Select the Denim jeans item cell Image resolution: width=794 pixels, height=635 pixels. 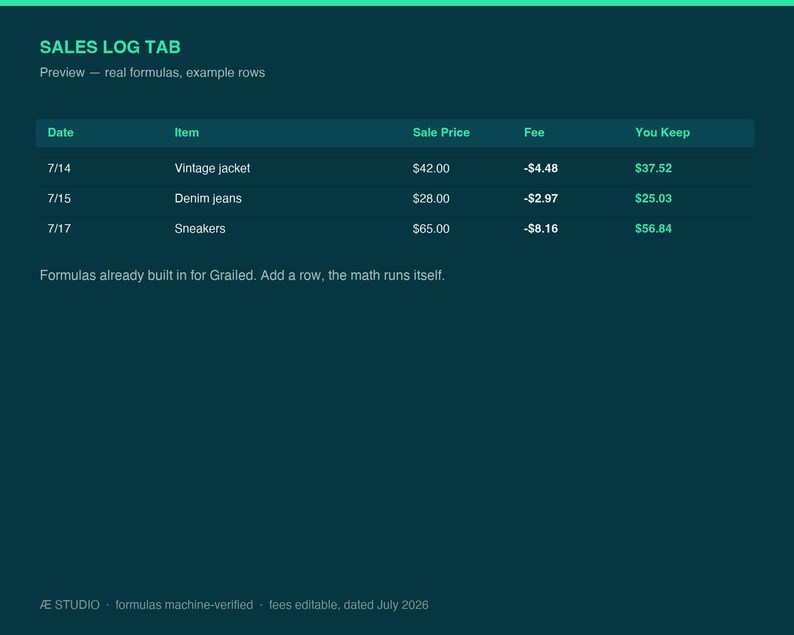pos(208,199)
